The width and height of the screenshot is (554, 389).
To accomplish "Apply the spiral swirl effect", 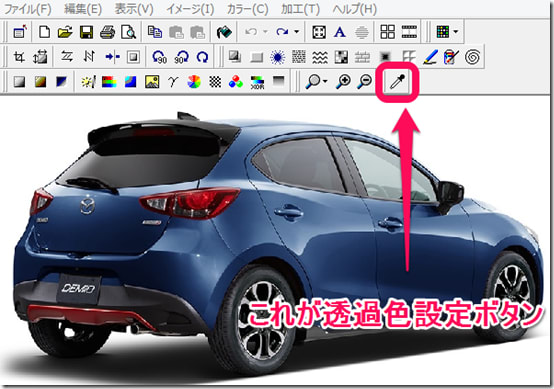I will coord(472,57).
